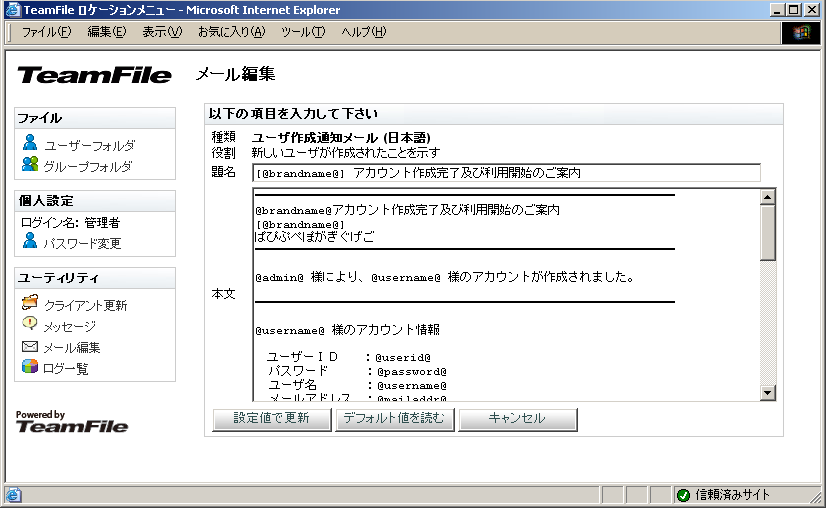This screenshot has height=508, width=826.
Task: Click the body text scrollbar down arrow
Action: click(768, 393)
